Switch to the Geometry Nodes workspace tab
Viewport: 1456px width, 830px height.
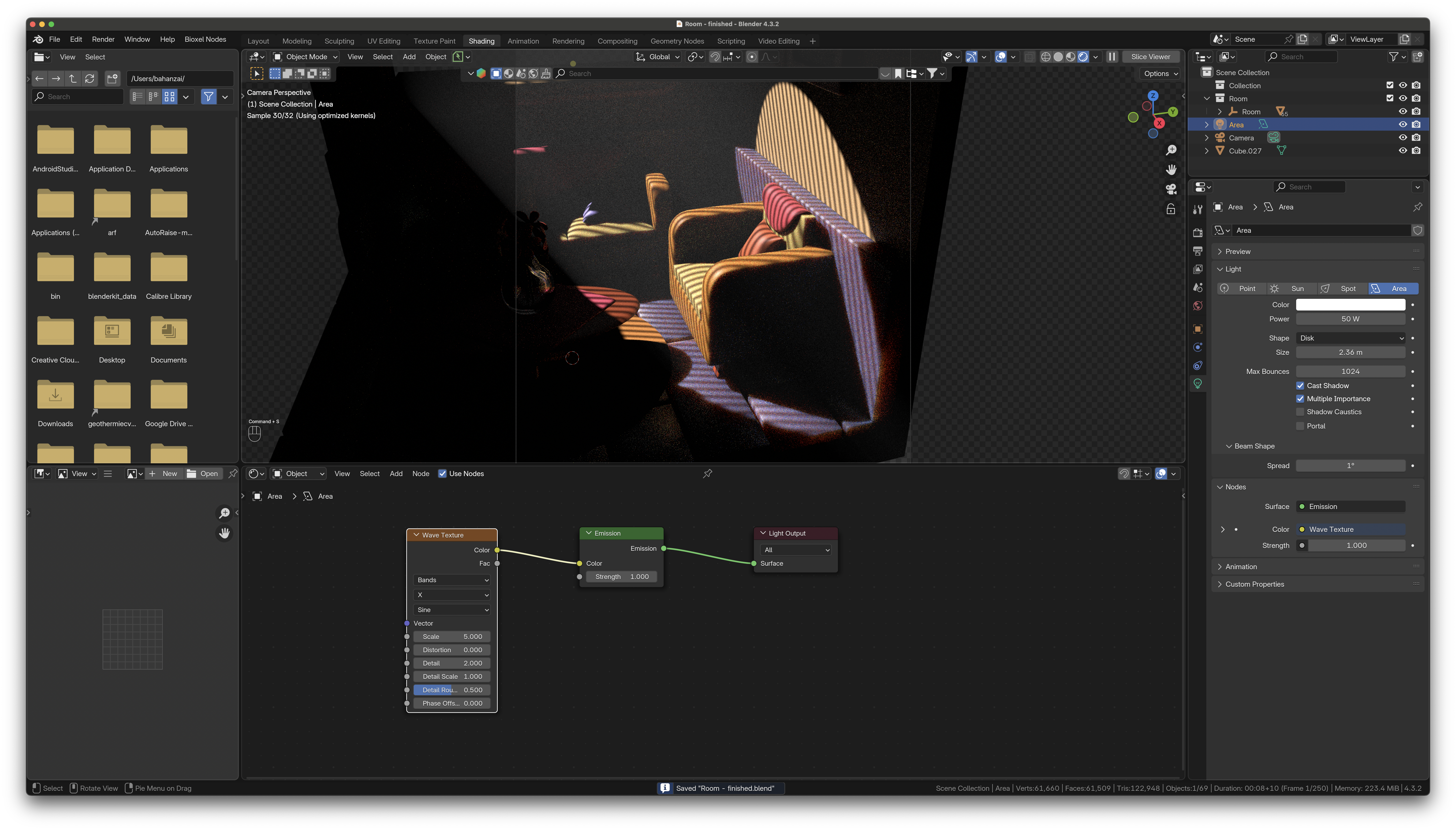(x=677, y=41)
